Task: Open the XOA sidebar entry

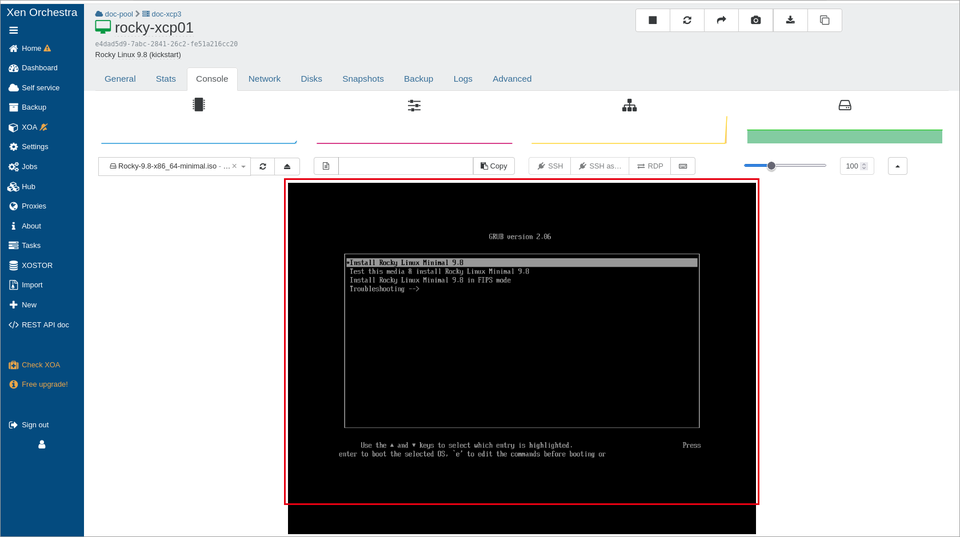Action: tap(28, 127)
